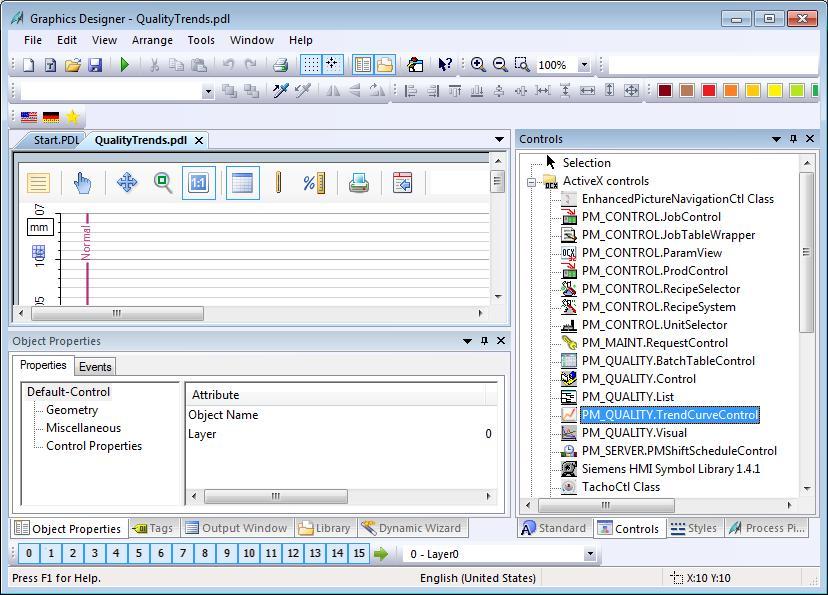Select Geometry in the property tree

[x=72, y=410]
